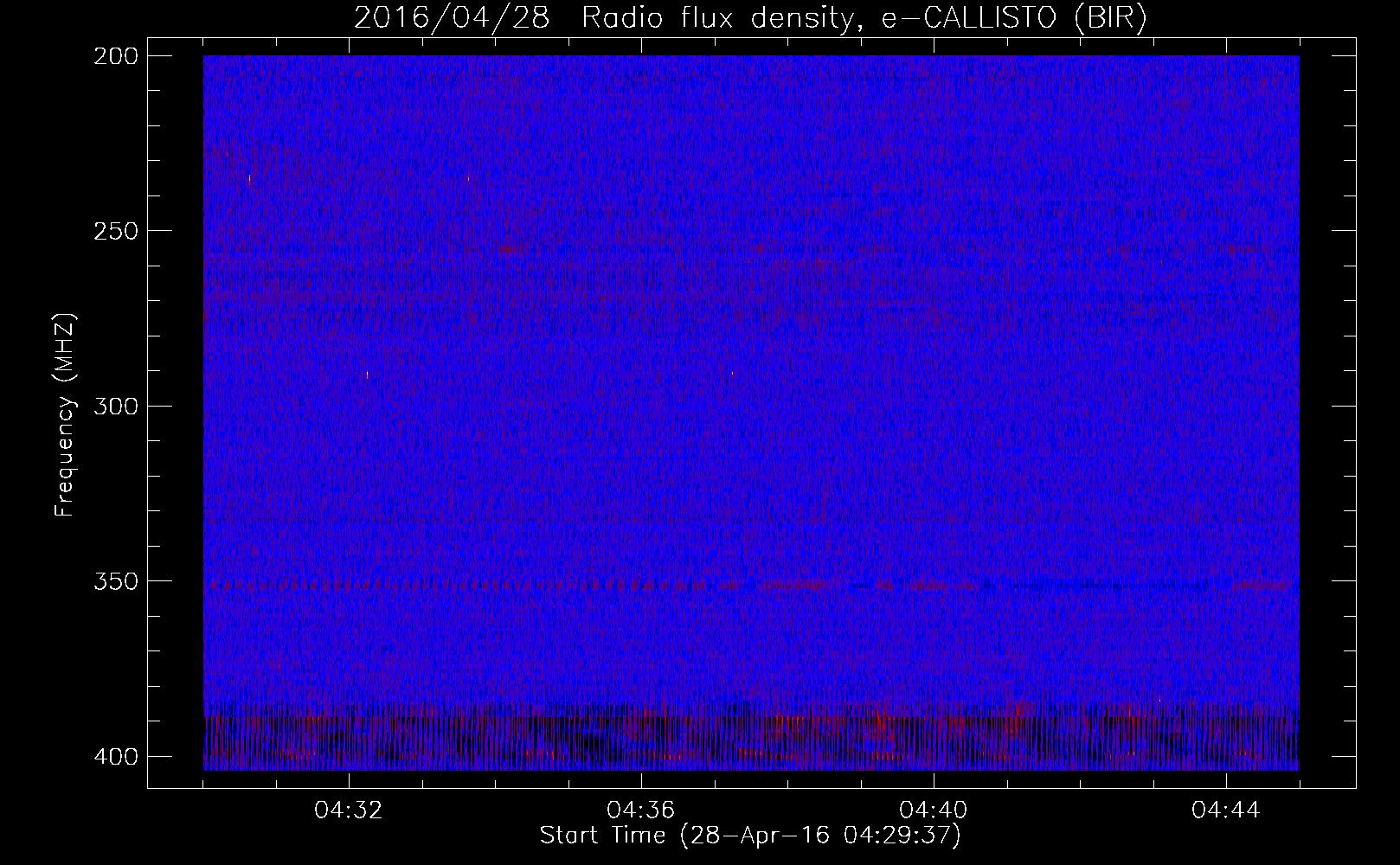The image size is (1400, 865).
Task: Click the 200 frequency tick label
Action: (x=115, y=56)
